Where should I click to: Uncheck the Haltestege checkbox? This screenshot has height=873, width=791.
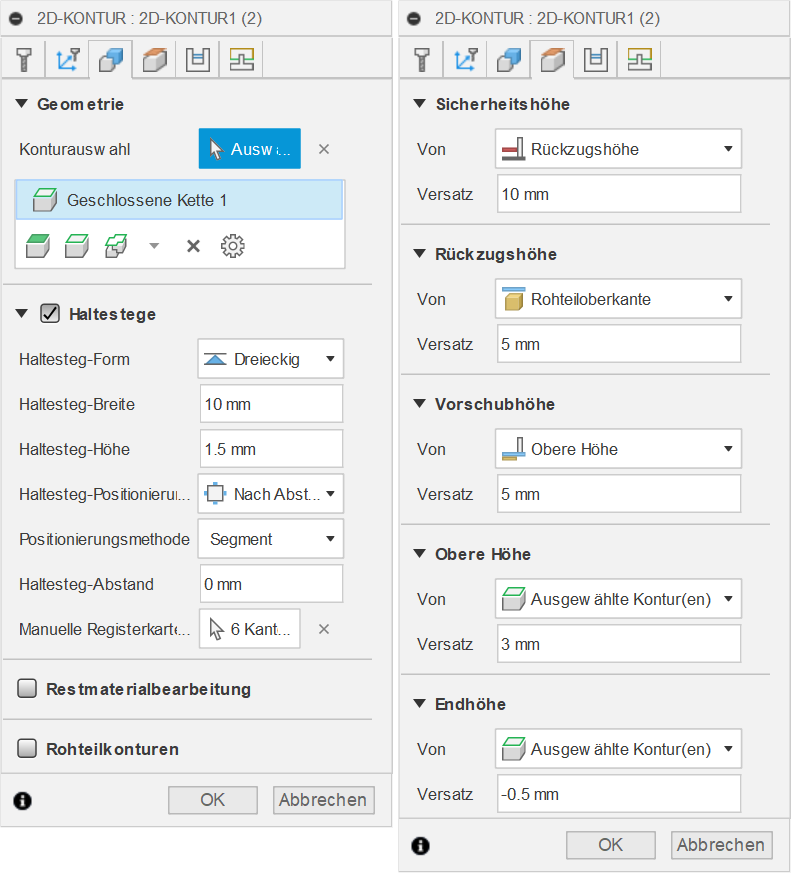(x=50, y=314)
